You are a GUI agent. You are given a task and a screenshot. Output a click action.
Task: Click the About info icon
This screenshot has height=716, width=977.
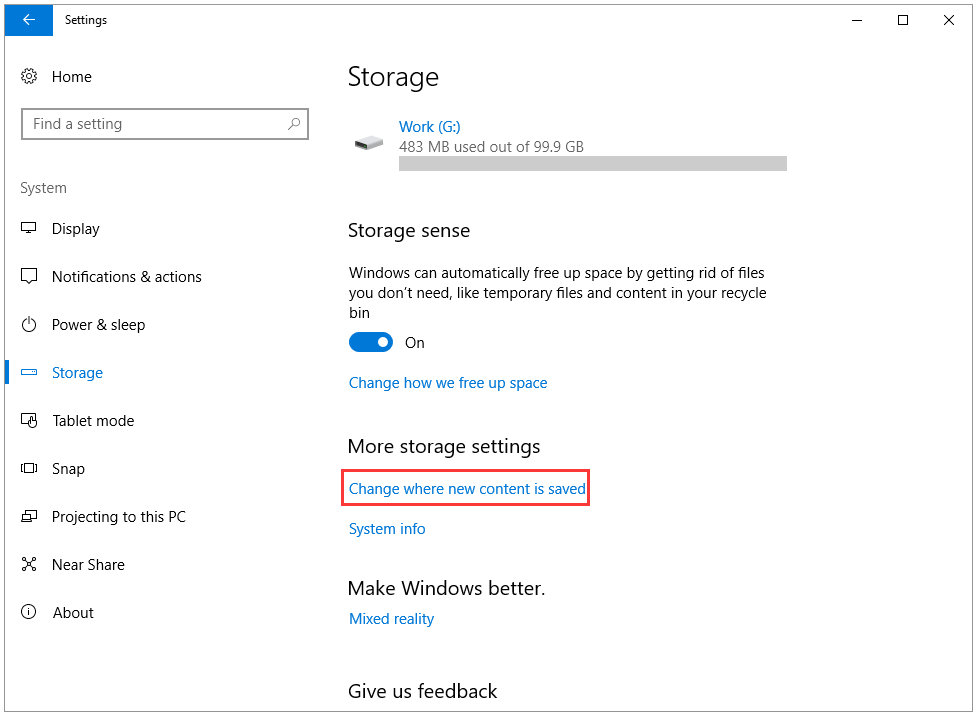click(x=29, y=612)
